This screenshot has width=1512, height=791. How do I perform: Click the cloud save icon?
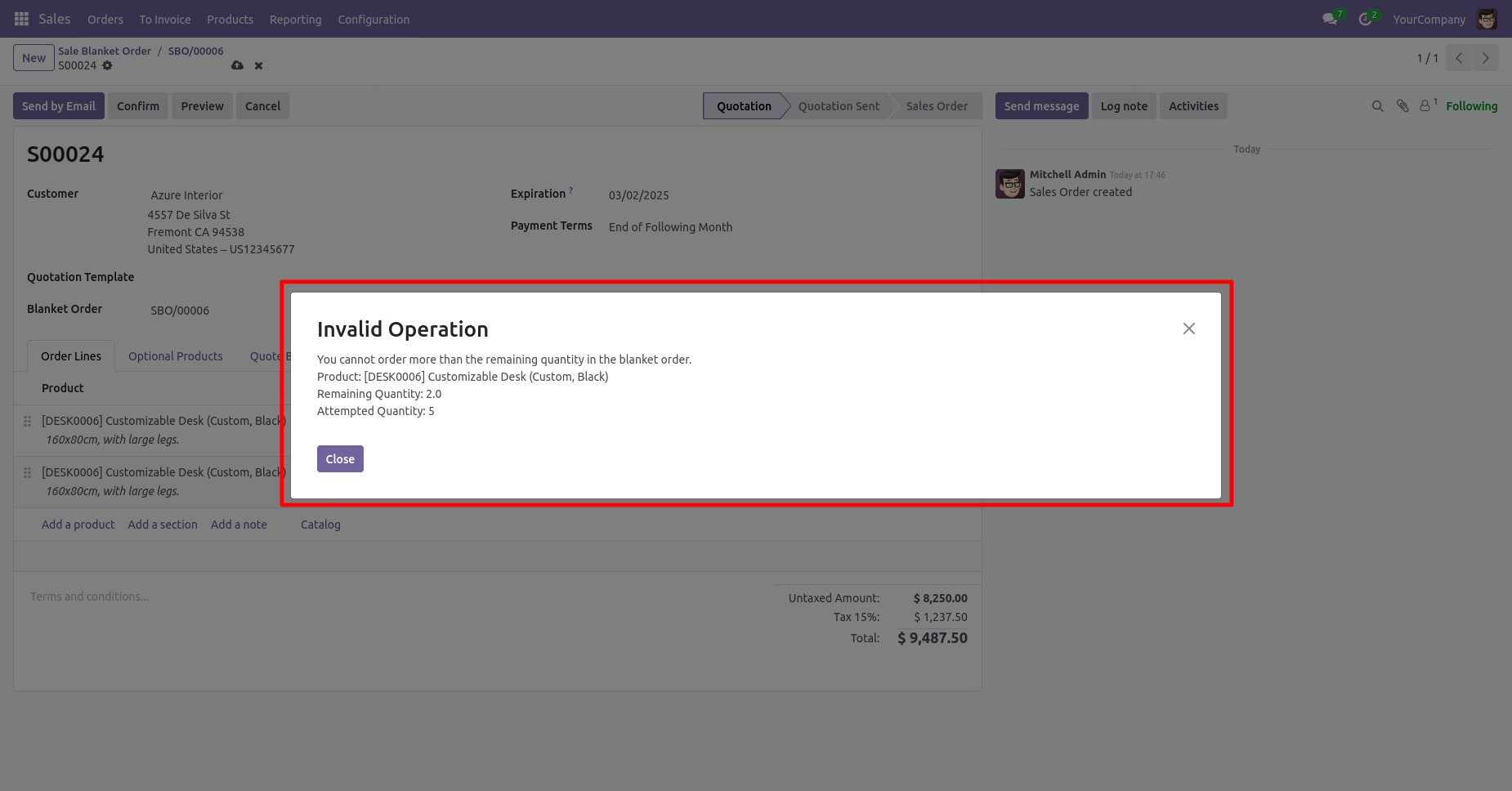tap(237, 65)
